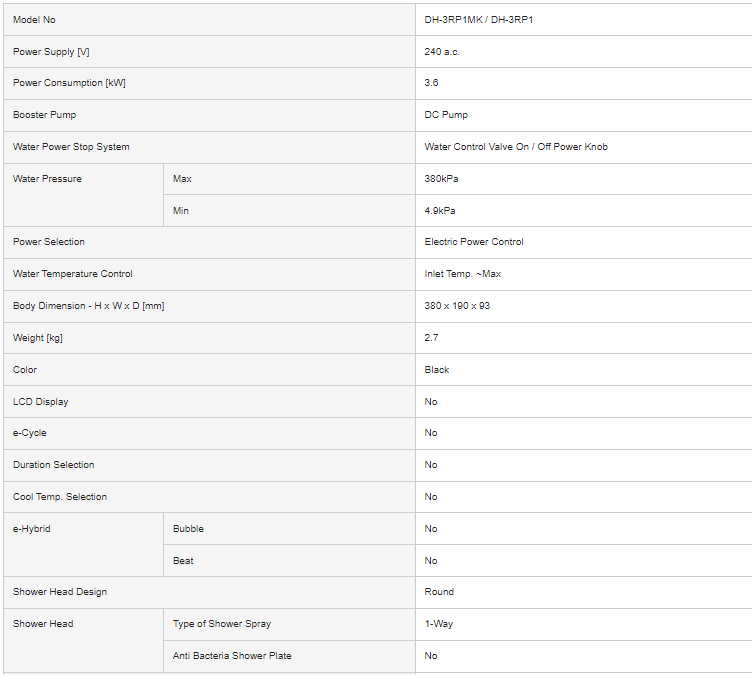
Task: Click the Power Consumption [kW] label
Action: [69, 83]
